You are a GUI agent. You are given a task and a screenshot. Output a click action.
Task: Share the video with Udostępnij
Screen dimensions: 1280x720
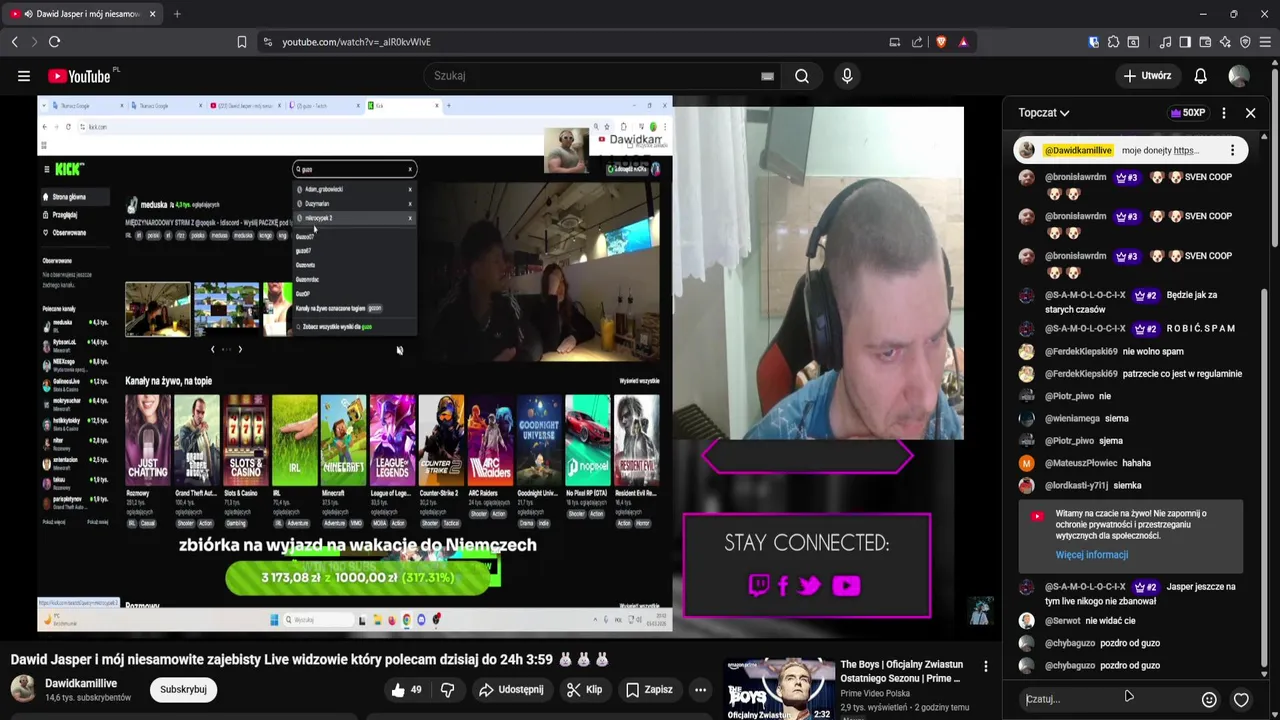[x=511, y=690]
